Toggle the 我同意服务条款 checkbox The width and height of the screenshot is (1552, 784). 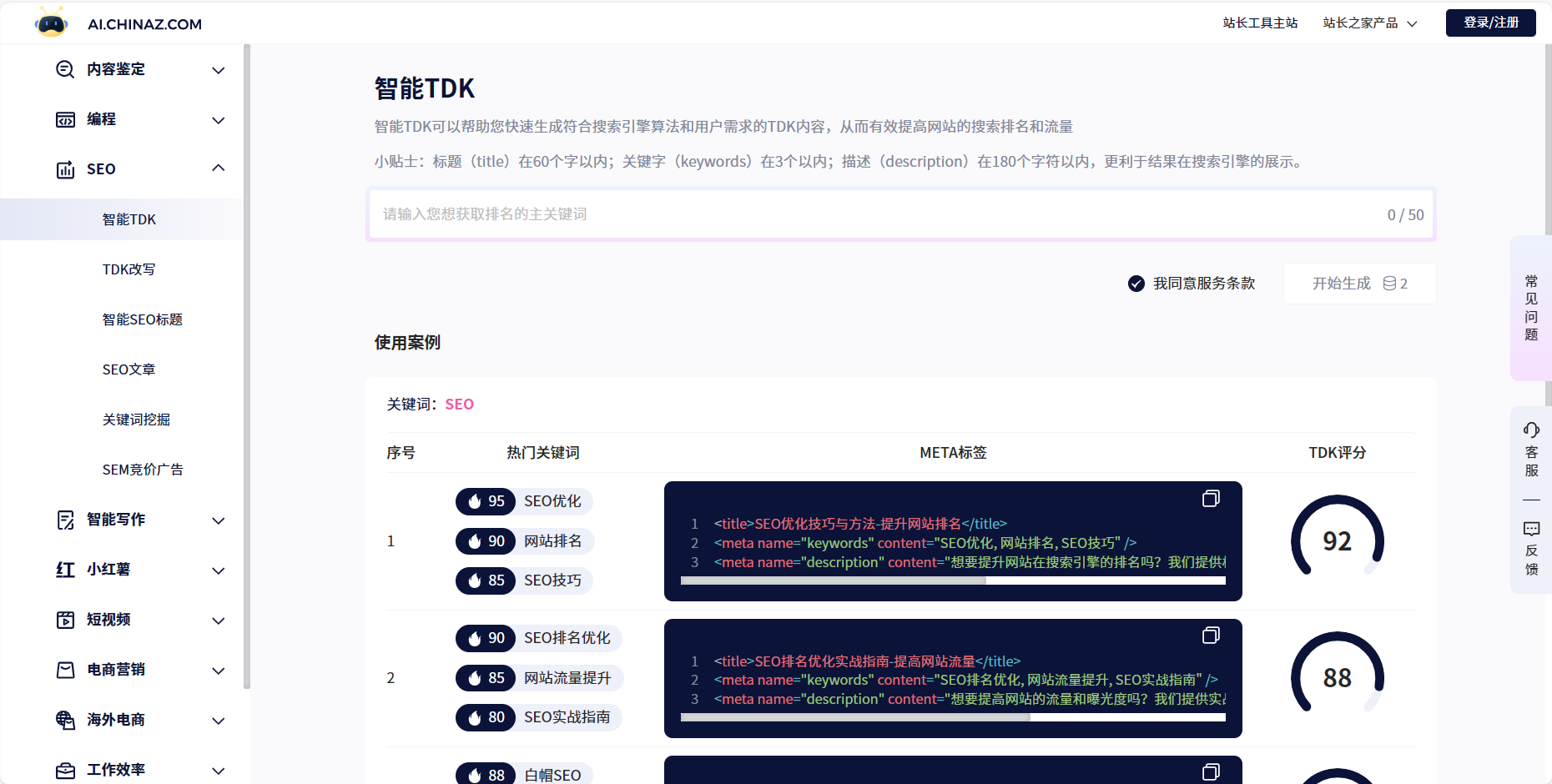pyautogui.click(x=1136, y=284)
